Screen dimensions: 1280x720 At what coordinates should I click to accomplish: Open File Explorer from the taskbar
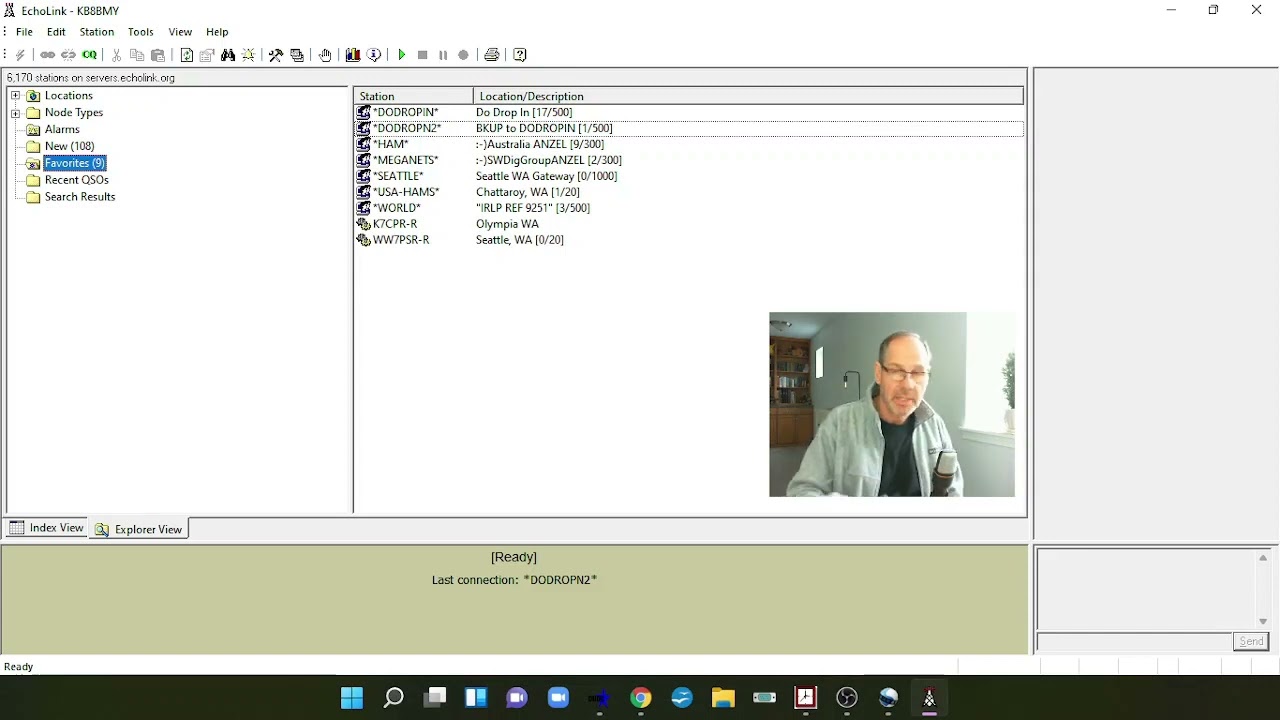tap(723, 698)
